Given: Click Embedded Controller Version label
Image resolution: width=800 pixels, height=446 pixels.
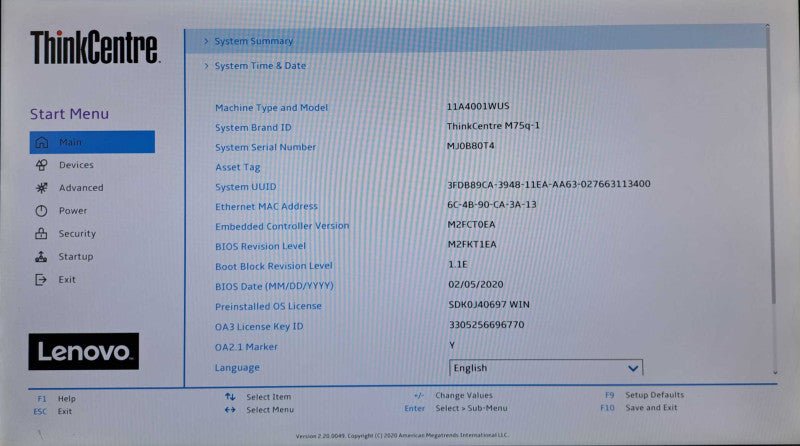Looking at the screenshot, I should tap(282, 226).
